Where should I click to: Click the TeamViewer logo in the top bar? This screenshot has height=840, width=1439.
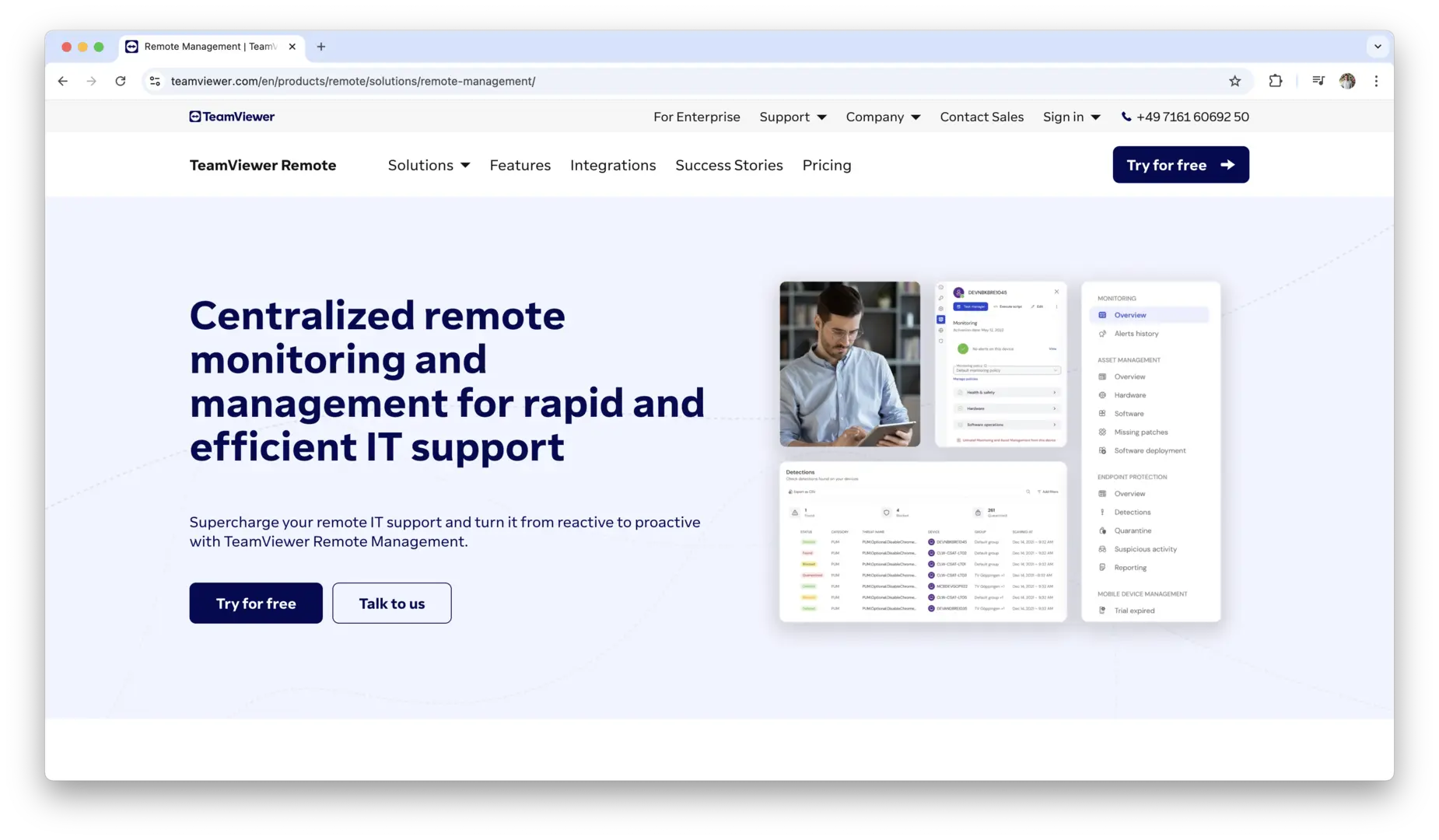coord(232,117)
